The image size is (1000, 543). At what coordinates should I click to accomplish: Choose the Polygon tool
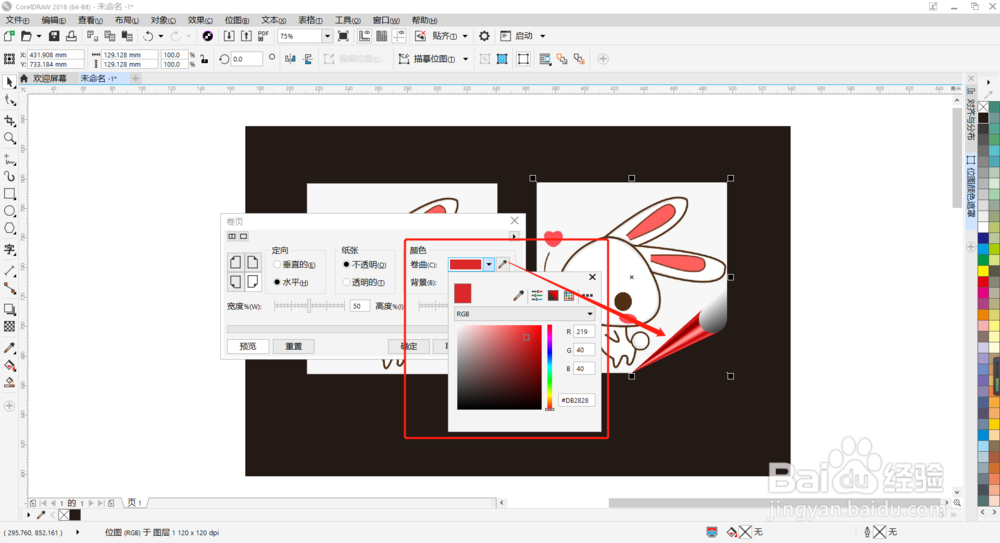10,228
